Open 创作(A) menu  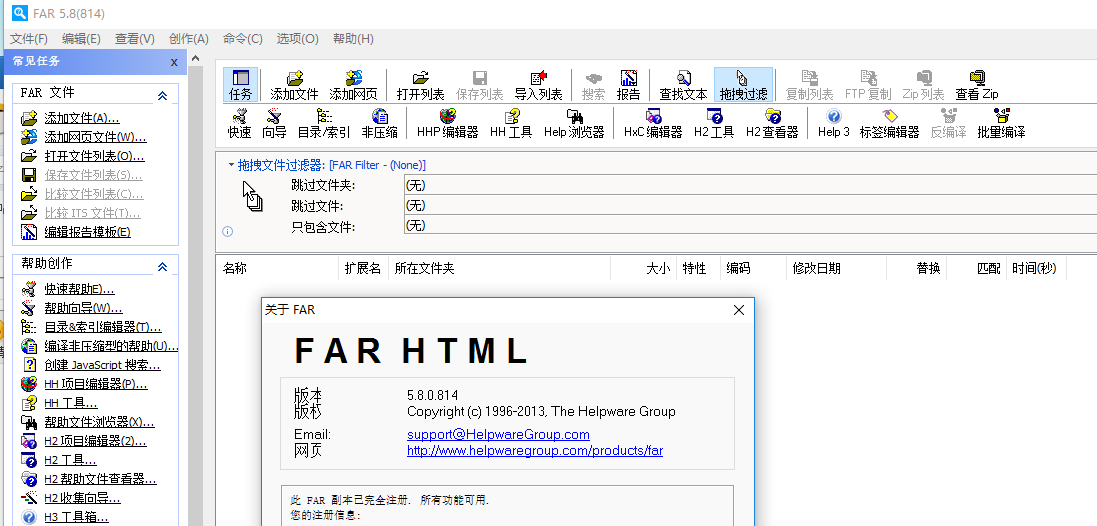(189, 38)
